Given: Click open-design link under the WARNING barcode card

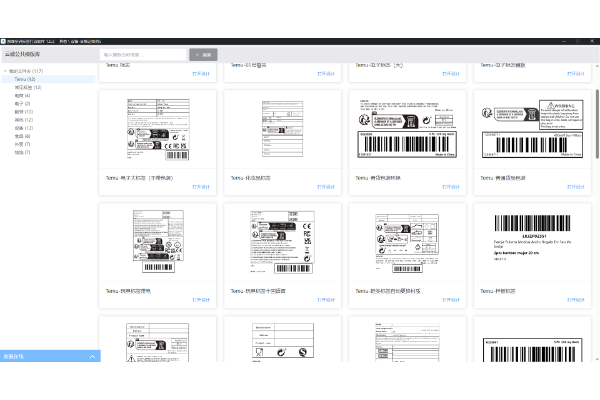Looking at the screenshot, I should (x=576, y=187).
